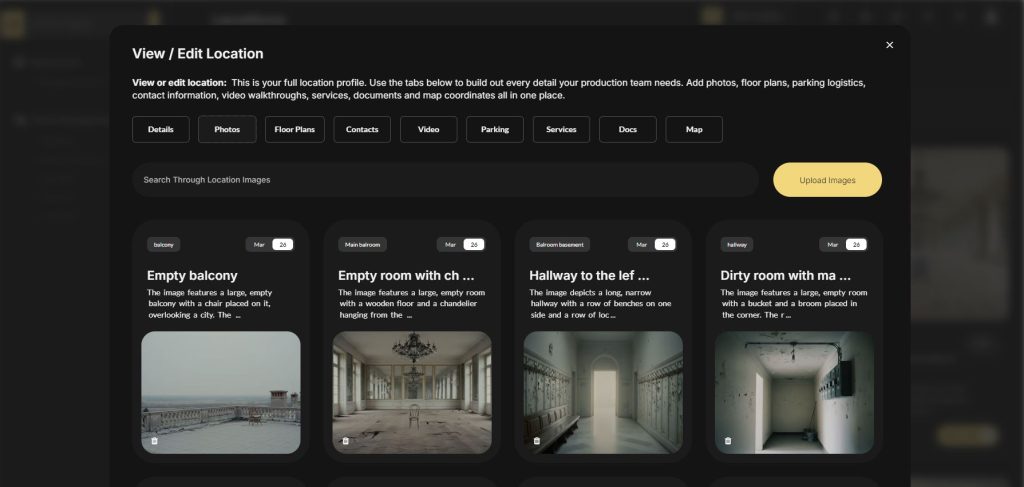Switch to the Photos tab
Screen dimensions: 1024x487
click(x=227, y=129)
